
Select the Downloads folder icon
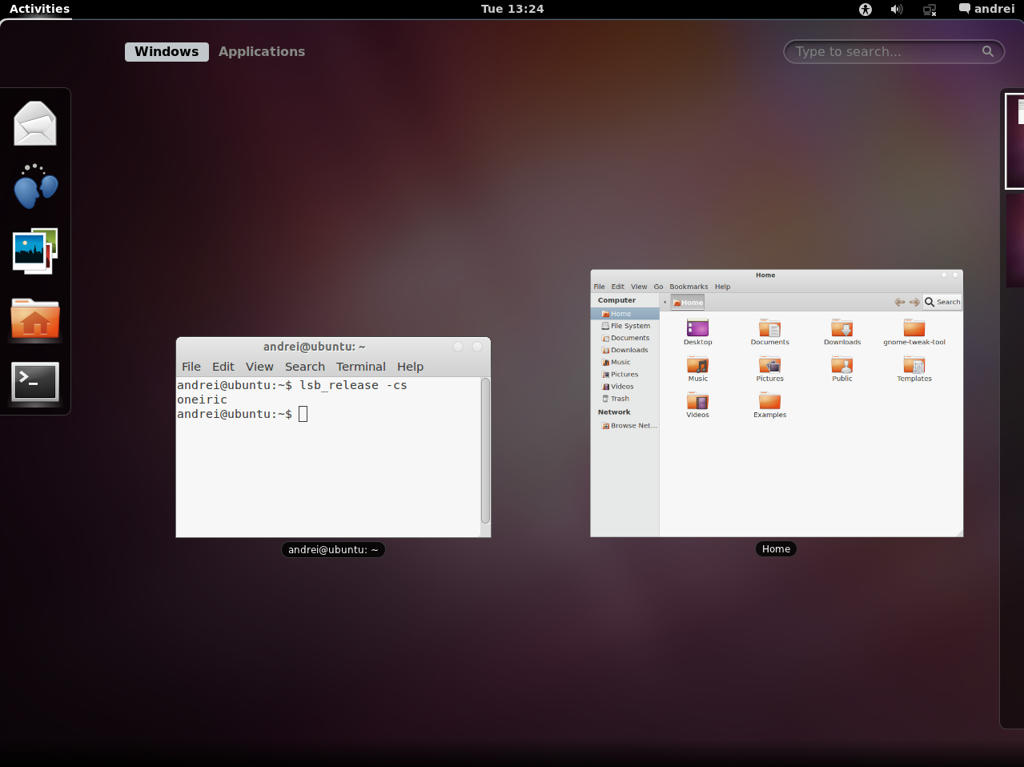coord(842,331)
